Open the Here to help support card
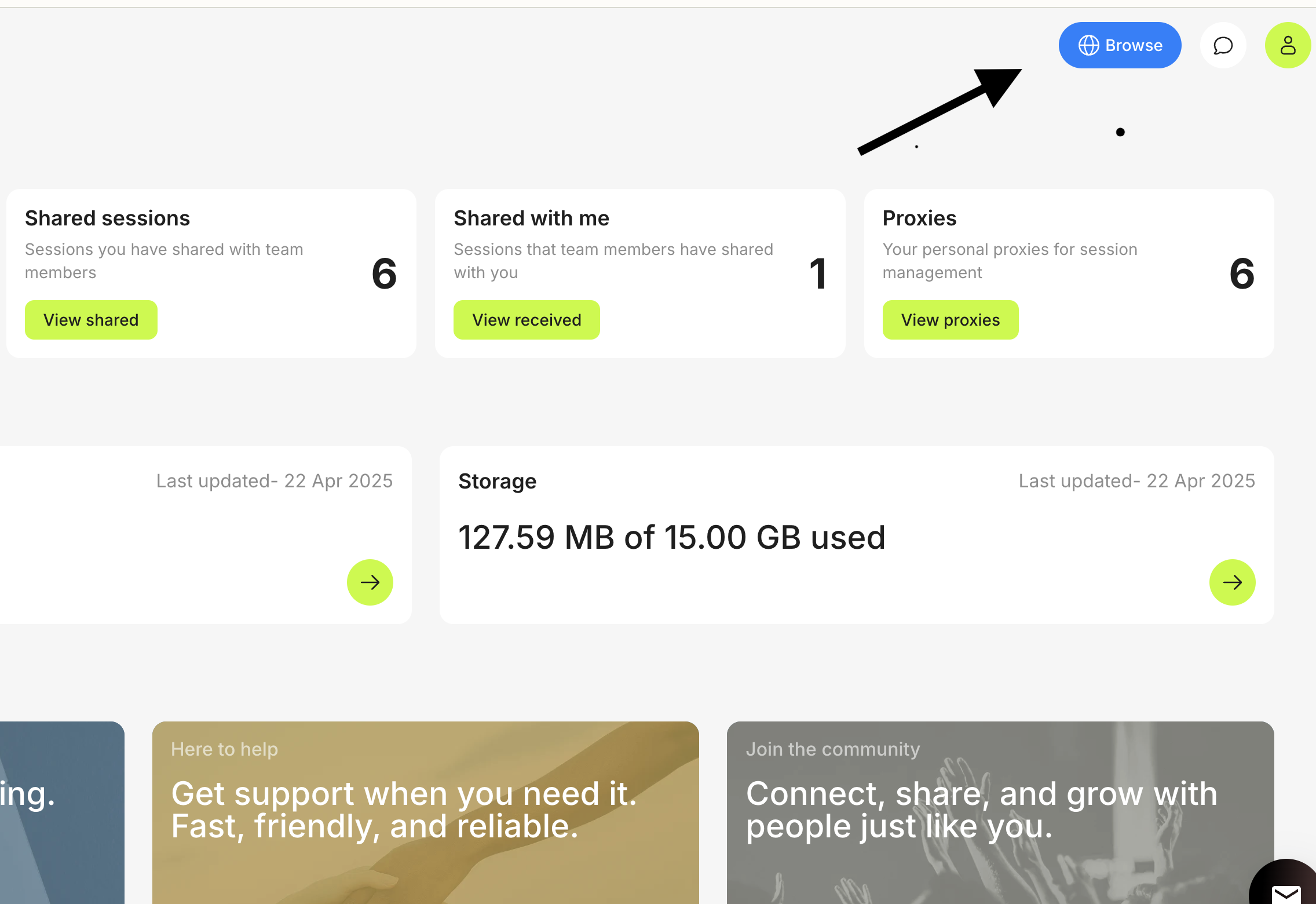 (425, 811)
